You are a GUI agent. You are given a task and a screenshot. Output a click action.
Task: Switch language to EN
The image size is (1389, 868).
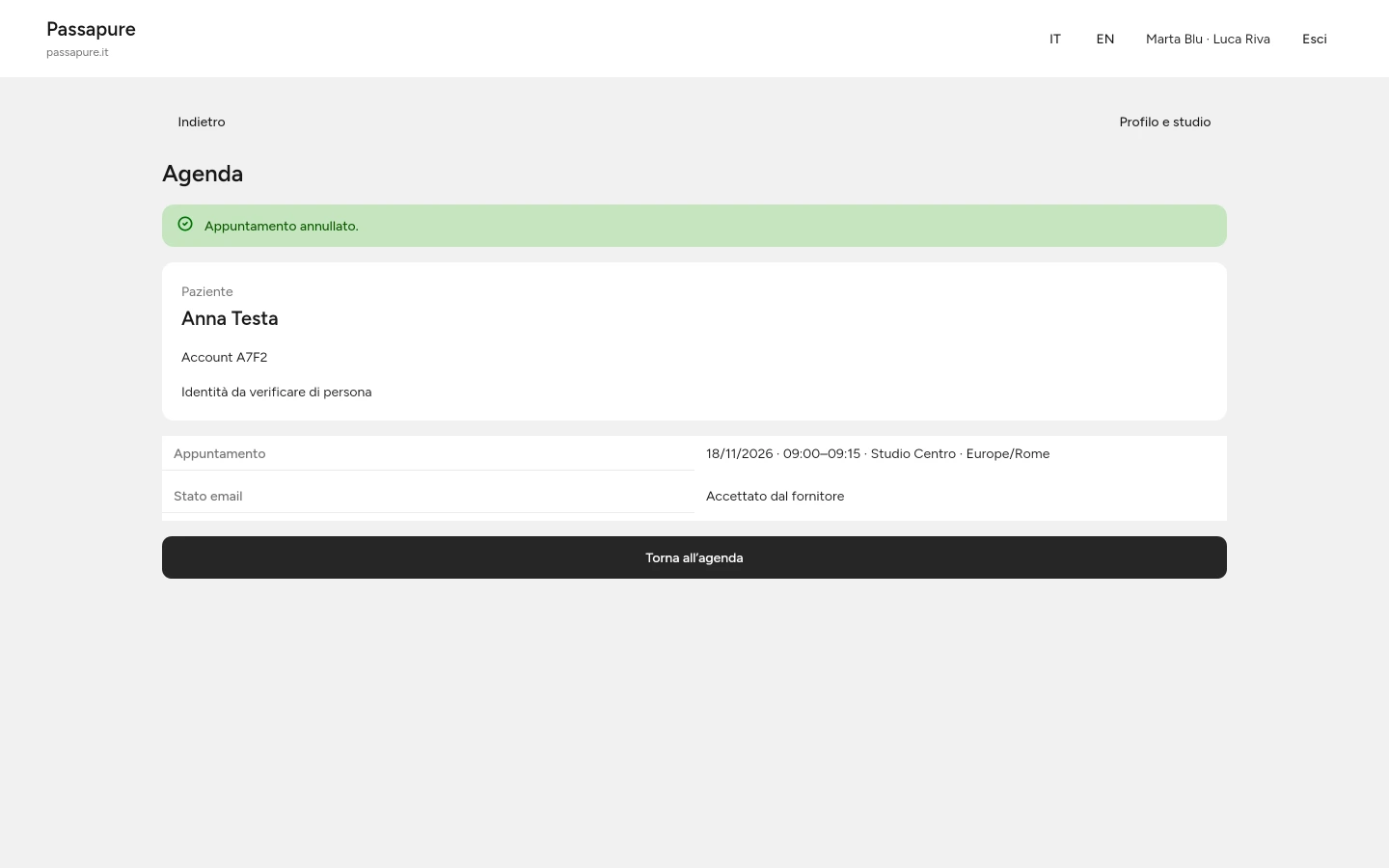(x=1105, y=39)
